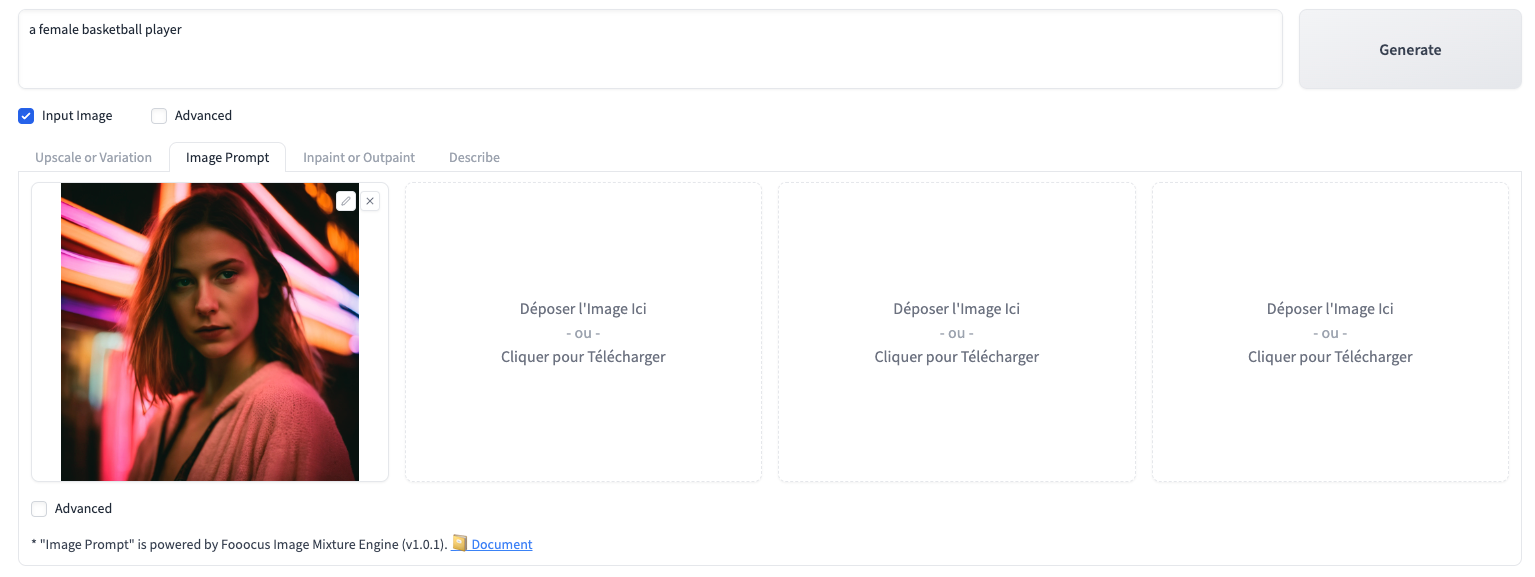Viewport: 1535px width, 577px height.
Task: Select the uploaded portrait image thumbnail
Action: pyautogui.click(x=210, y=332)
